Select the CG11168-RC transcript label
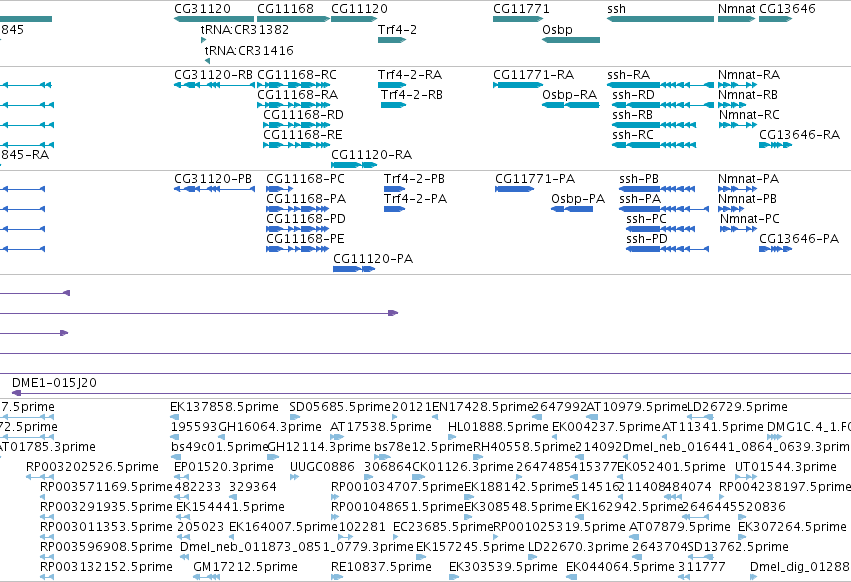The image size is (851, 582). (297, 74)
